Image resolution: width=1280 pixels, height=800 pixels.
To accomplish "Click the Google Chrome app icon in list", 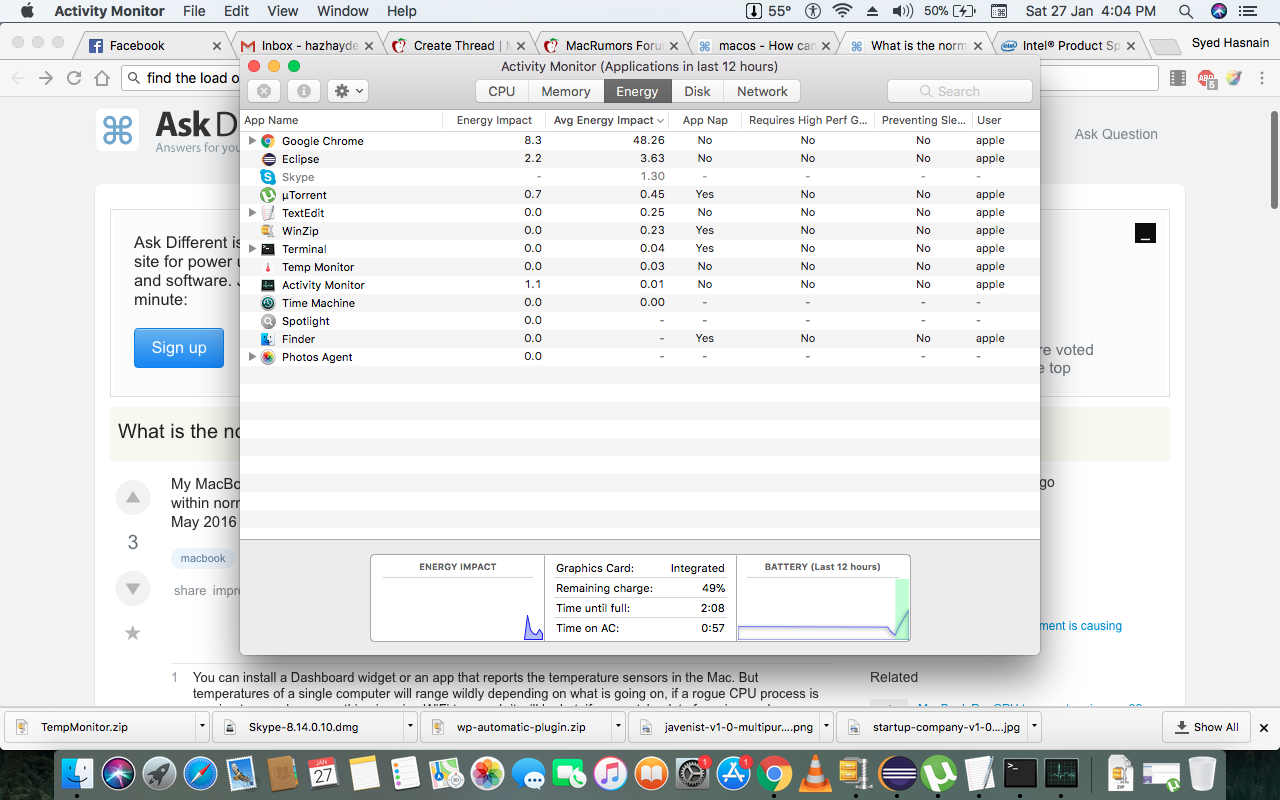I will [268, 141].
